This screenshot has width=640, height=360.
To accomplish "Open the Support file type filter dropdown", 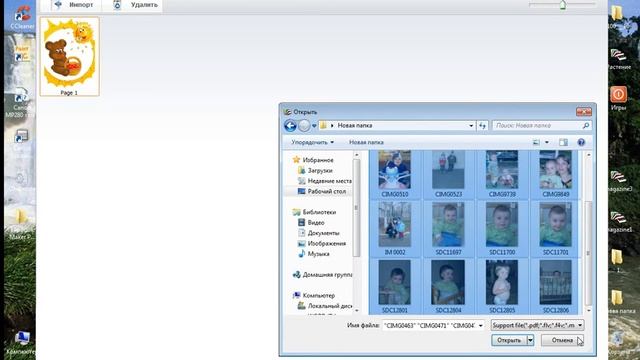I will click(x=537, y=325).
